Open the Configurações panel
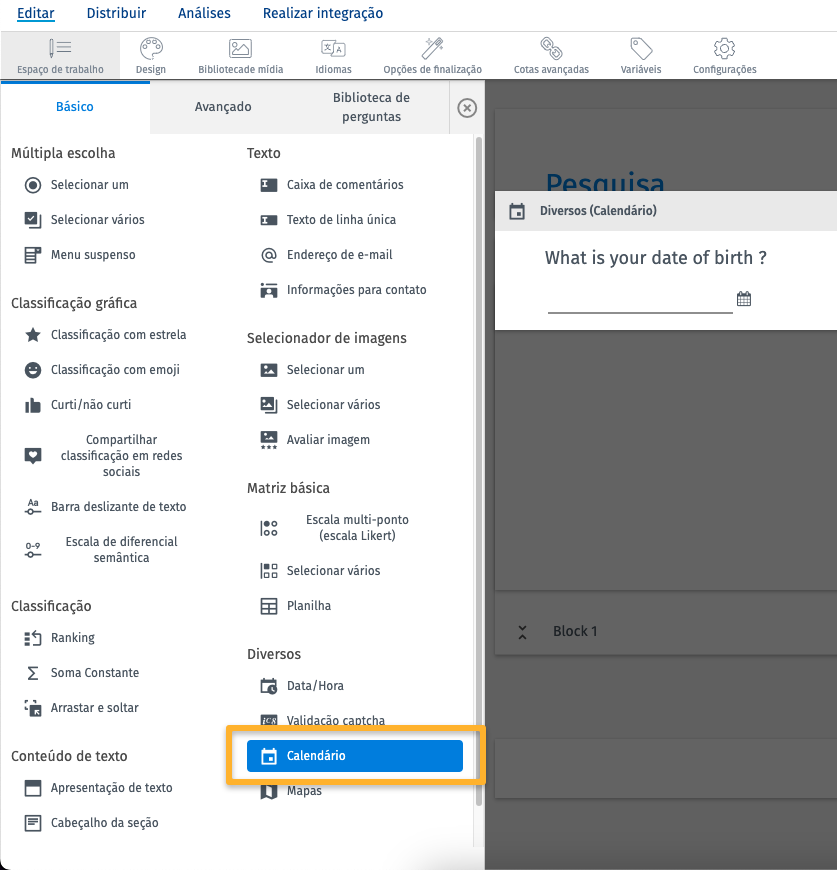The height and width of the screenshot is (870, 837). 723,55
